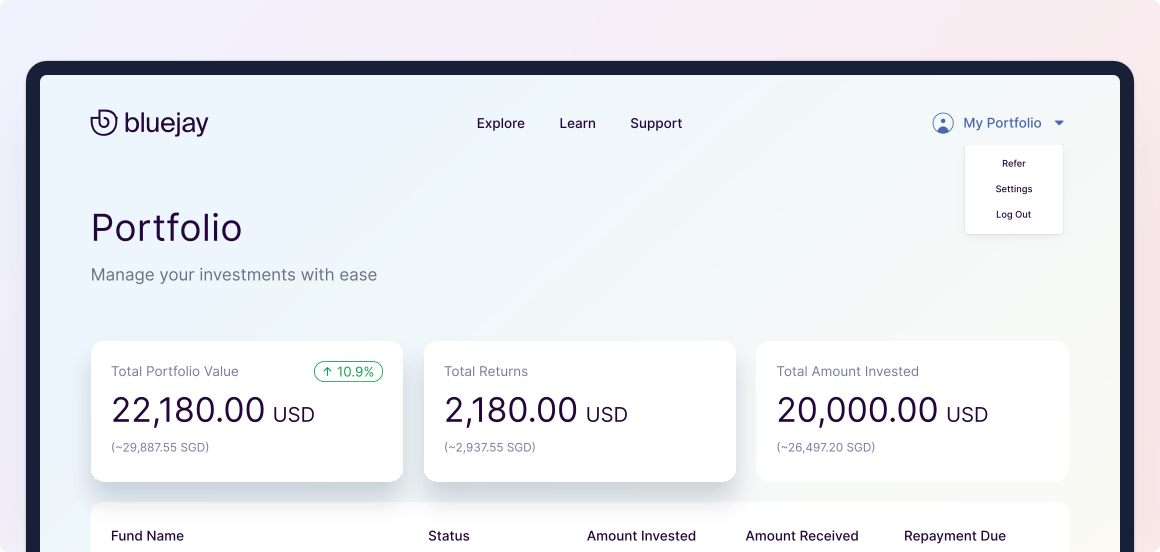Open the Explore navigation item
This screenshot has width=1160, height=552.
(x=501, y=124)
